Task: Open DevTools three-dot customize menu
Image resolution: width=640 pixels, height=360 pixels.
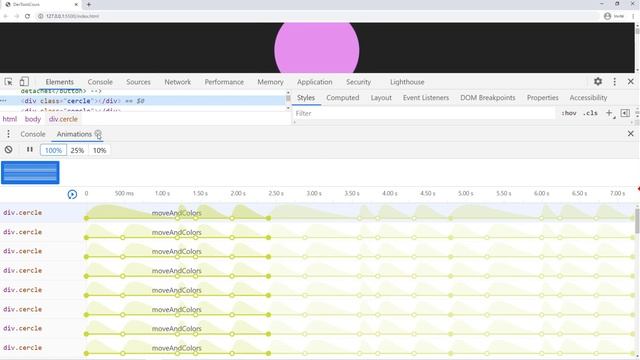Action: (615, 82)
